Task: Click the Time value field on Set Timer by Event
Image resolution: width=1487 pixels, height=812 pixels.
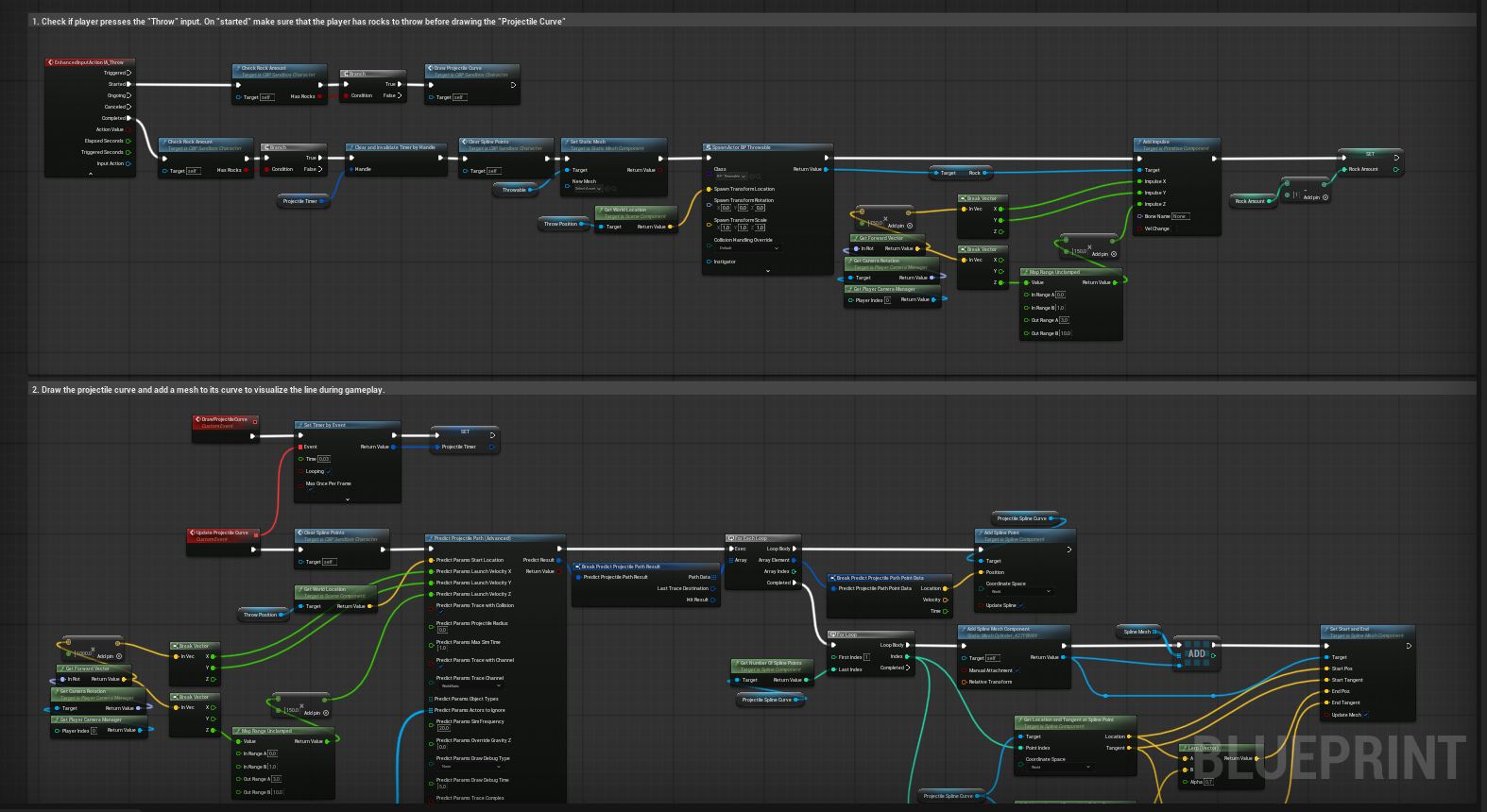Action: [x=324, y=459]
